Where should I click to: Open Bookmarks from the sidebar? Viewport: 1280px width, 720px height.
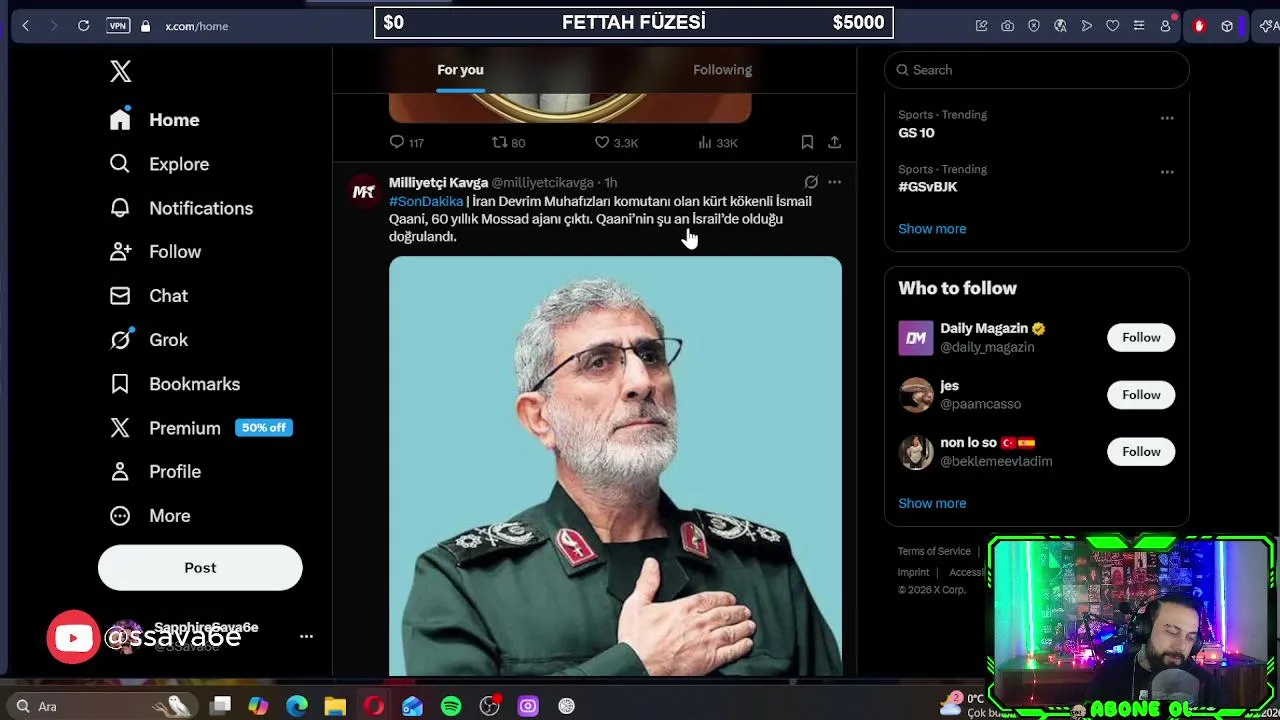[175, 384]
